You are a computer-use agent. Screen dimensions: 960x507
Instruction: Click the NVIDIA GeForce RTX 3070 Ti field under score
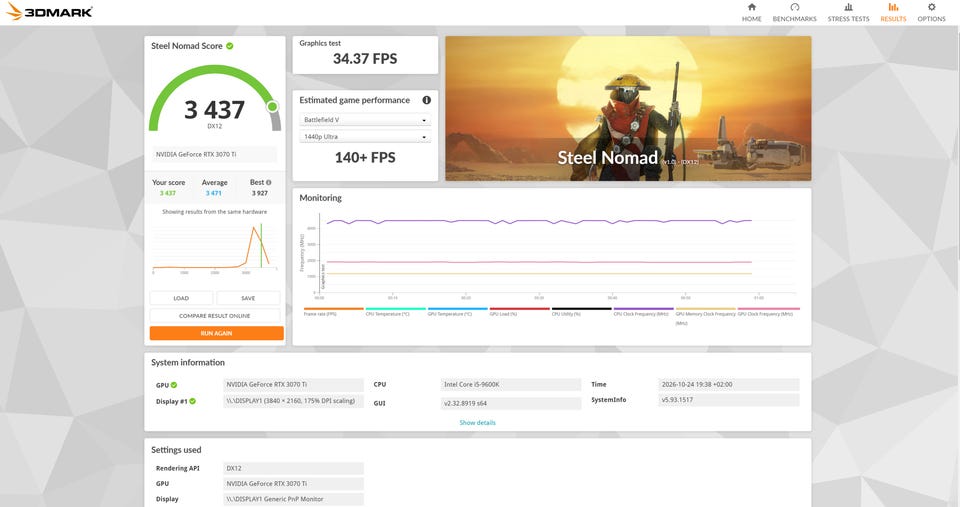[215, 154]
